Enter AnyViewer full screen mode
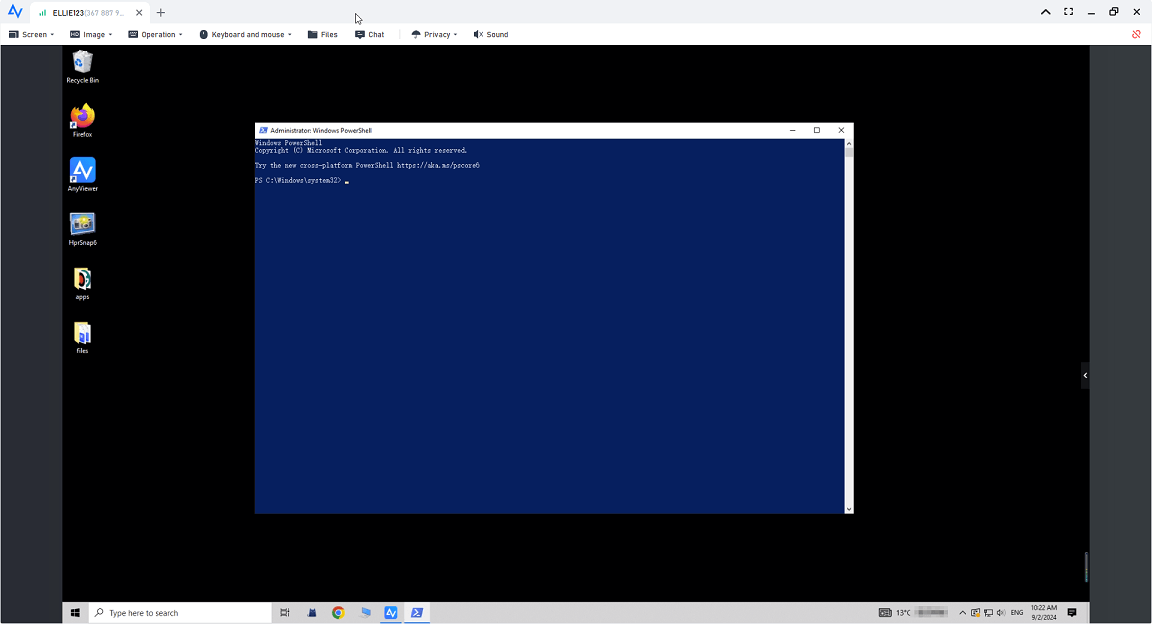This screenshot has height=624, width=1152. coord(1068,12)
